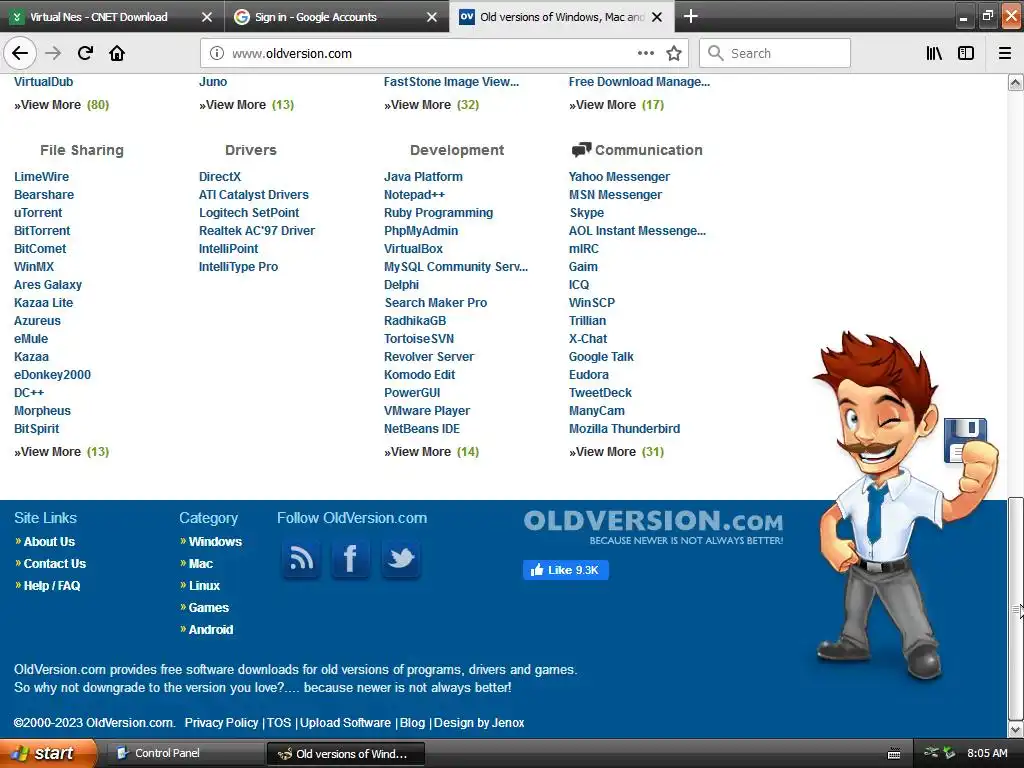Viewport: 1024px width, 768px height.
Task: Open the Skype link
Action: pyautogui.click(x=586, y=212)
